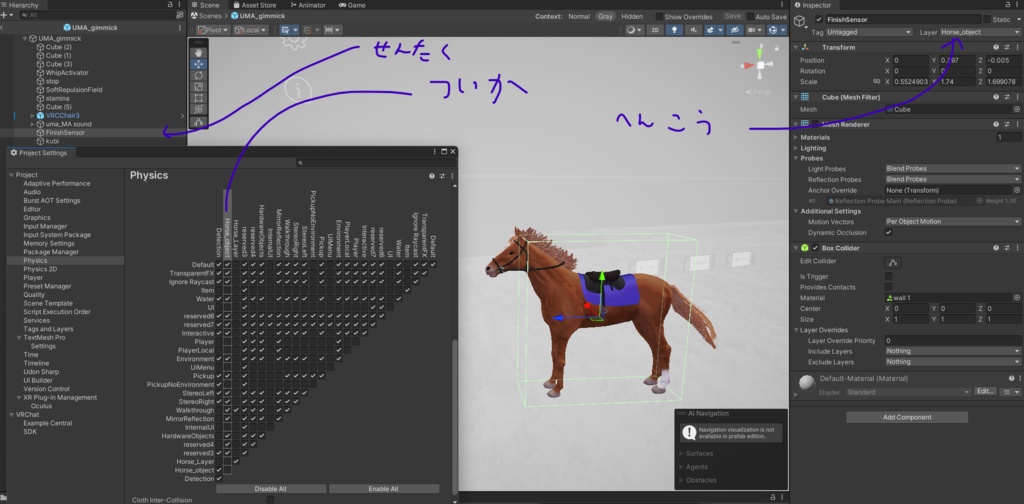Click Edit Collider icon in Box Collider

point(893,262)
